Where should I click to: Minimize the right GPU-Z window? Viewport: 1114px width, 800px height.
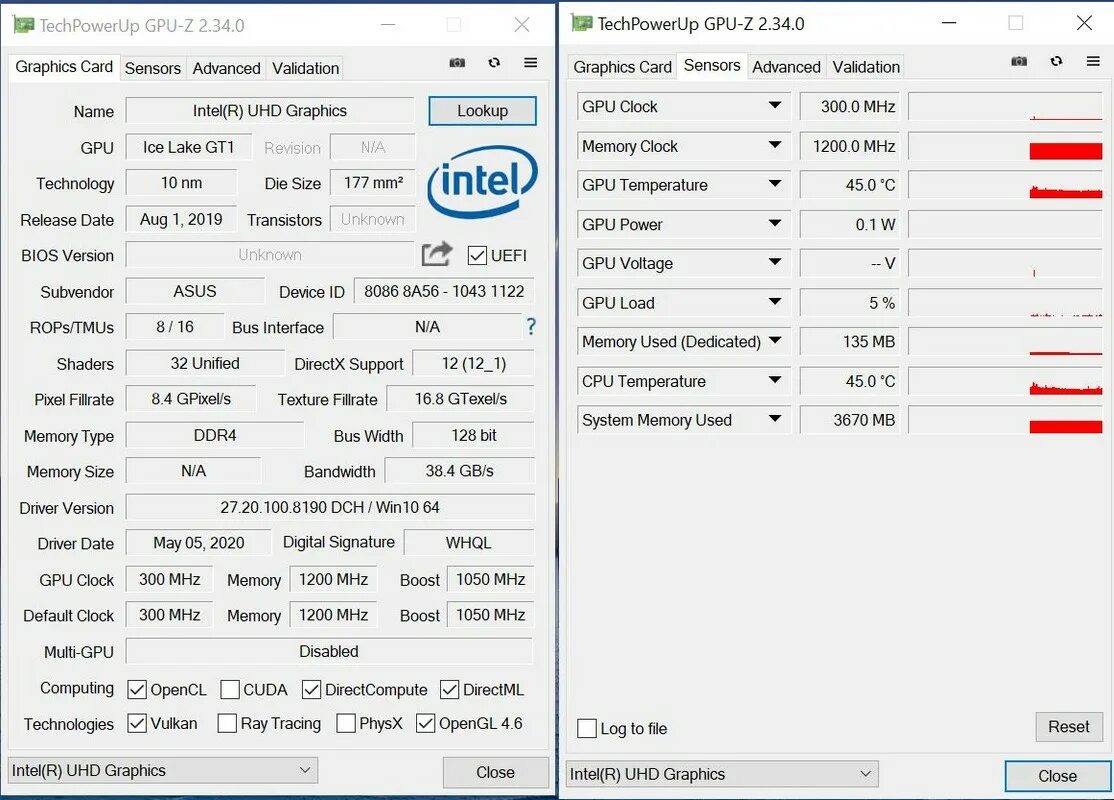pyautogui.click(x=949, y=23)
